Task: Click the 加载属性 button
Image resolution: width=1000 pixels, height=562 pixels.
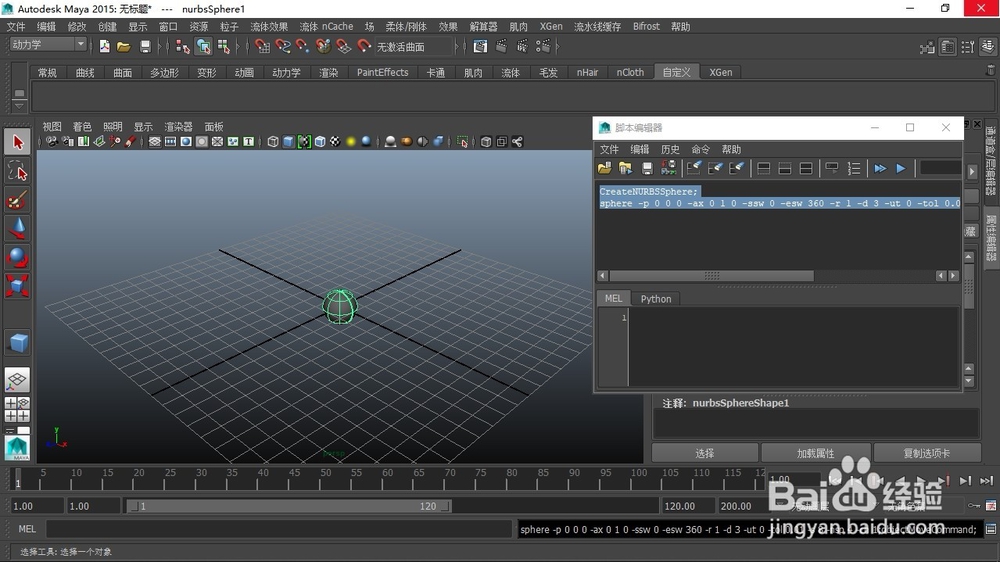Action: coord(816,453)
